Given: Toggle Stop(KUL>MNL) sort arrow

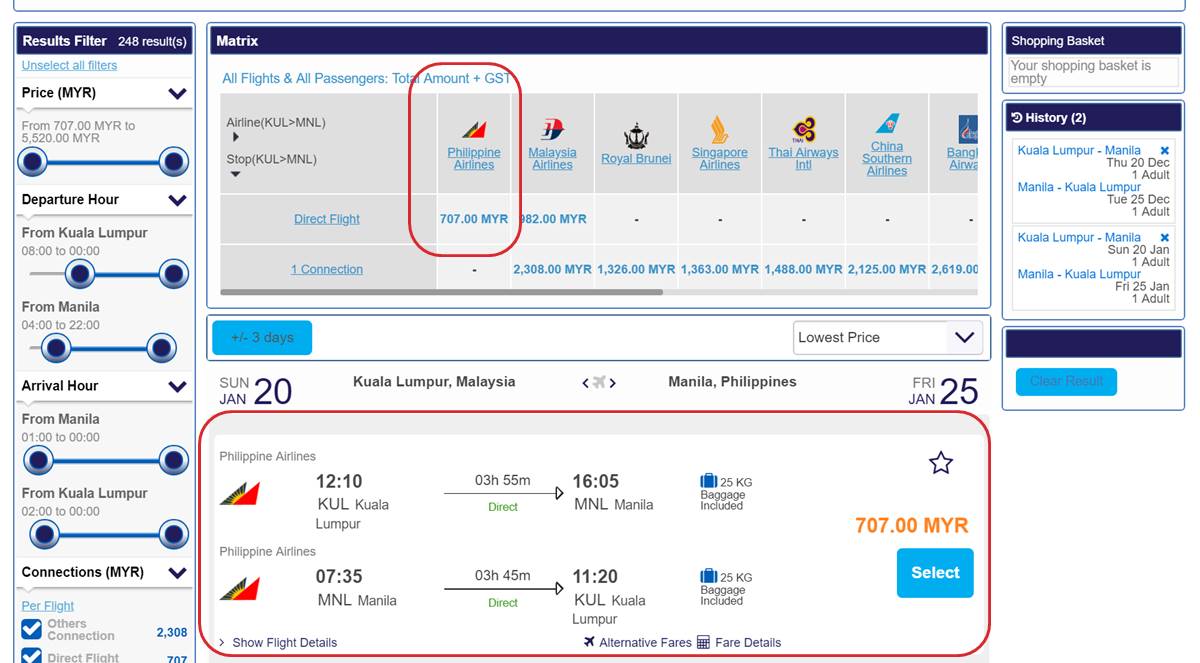Looking at the screenshot, I should click(236, 174).
